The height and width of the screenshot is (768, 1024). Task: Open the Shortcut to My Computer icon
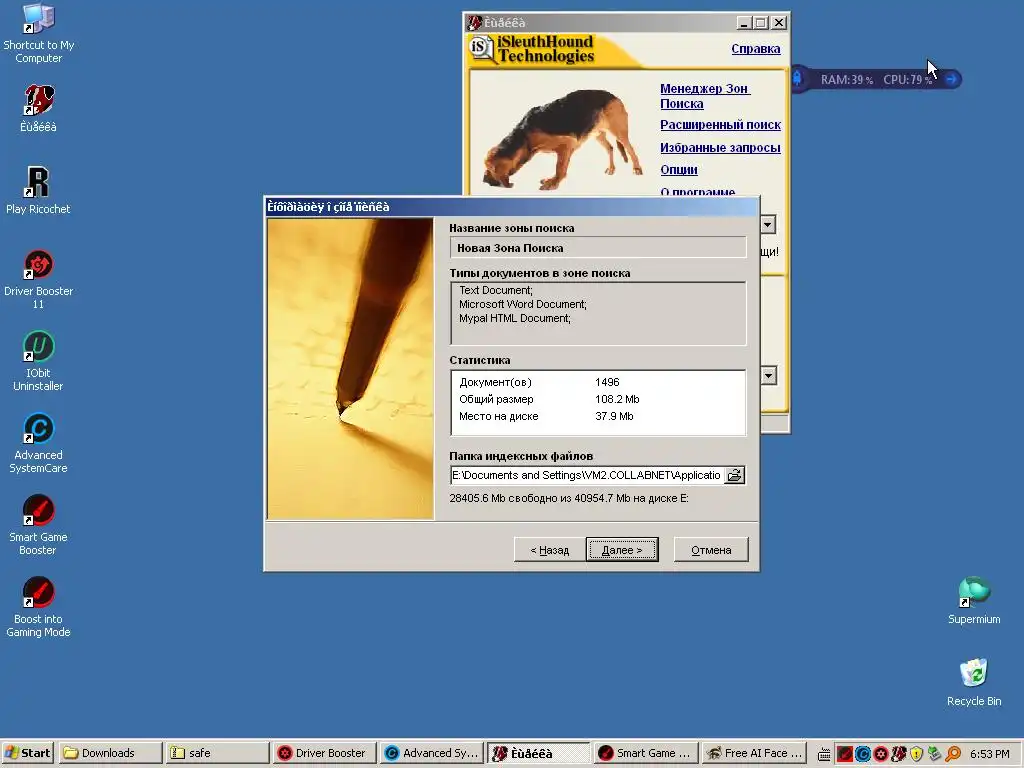point(39,33)
